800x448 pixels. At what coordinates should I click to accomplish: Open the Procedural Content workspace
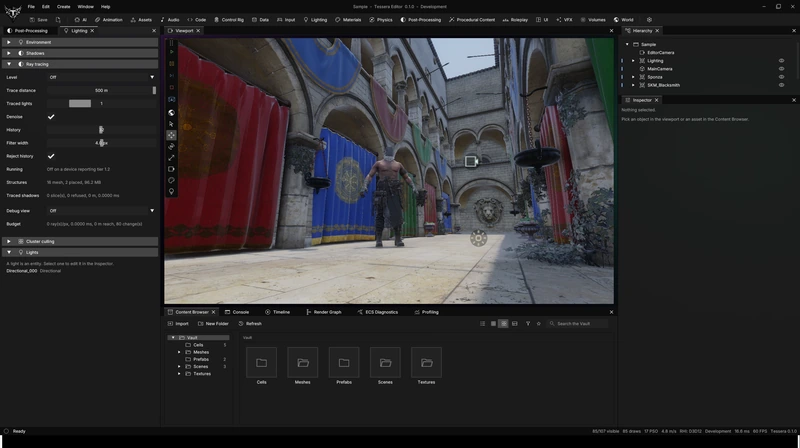pos(471,20)
